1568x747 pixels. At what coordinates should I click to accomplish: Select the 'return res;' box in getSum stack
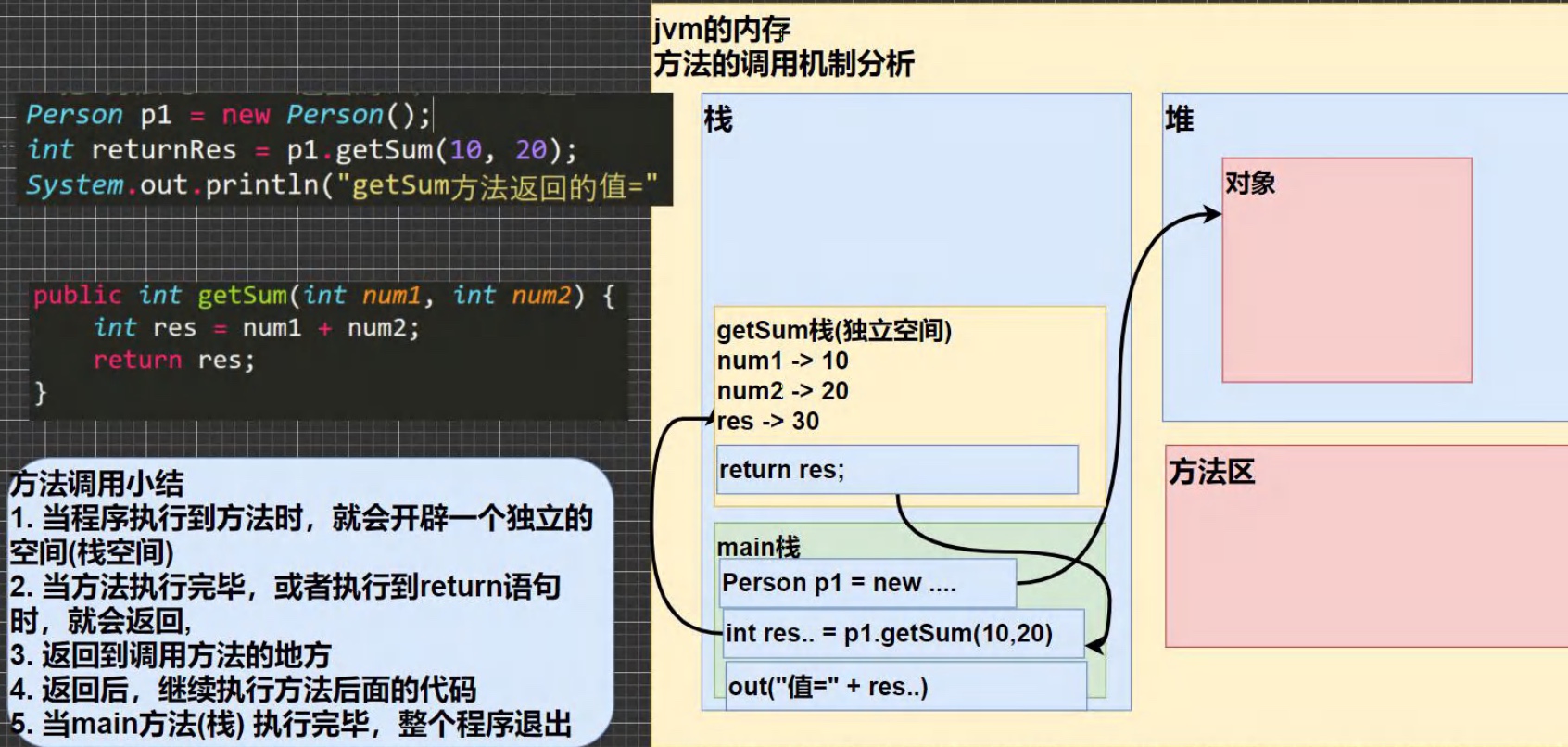click(897, 470)
